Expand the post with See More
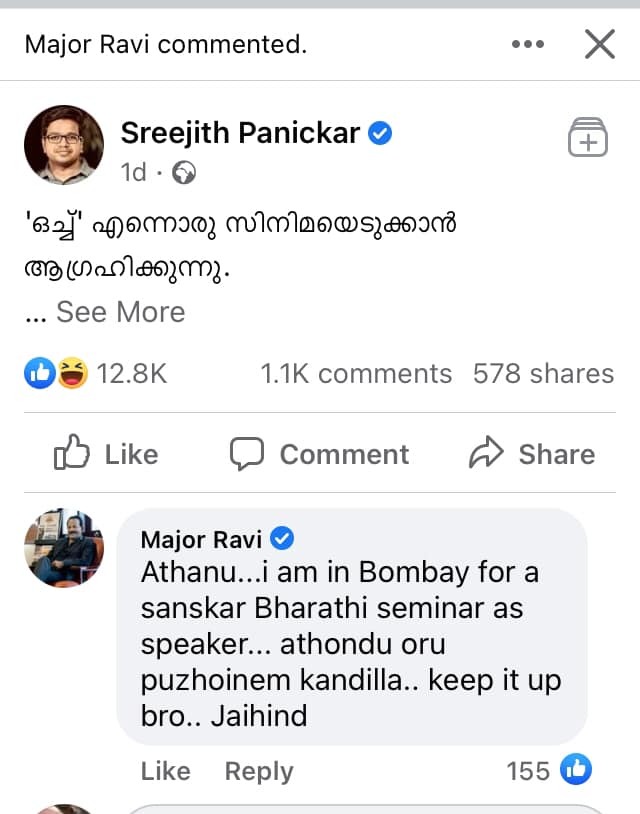 coord(120,312)
